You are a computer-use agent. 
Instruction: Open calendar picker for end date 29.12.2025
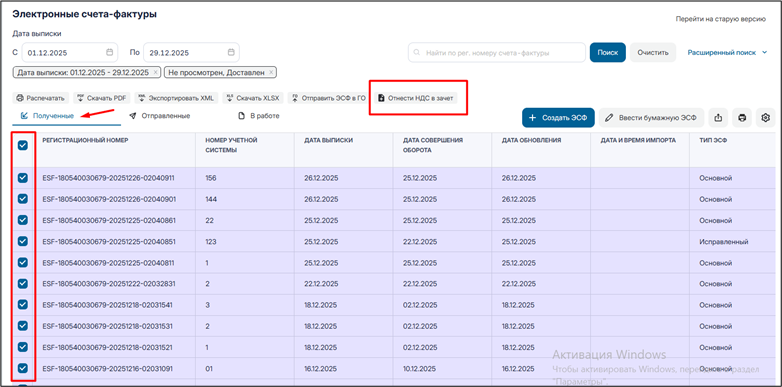[x=231, y=52]
